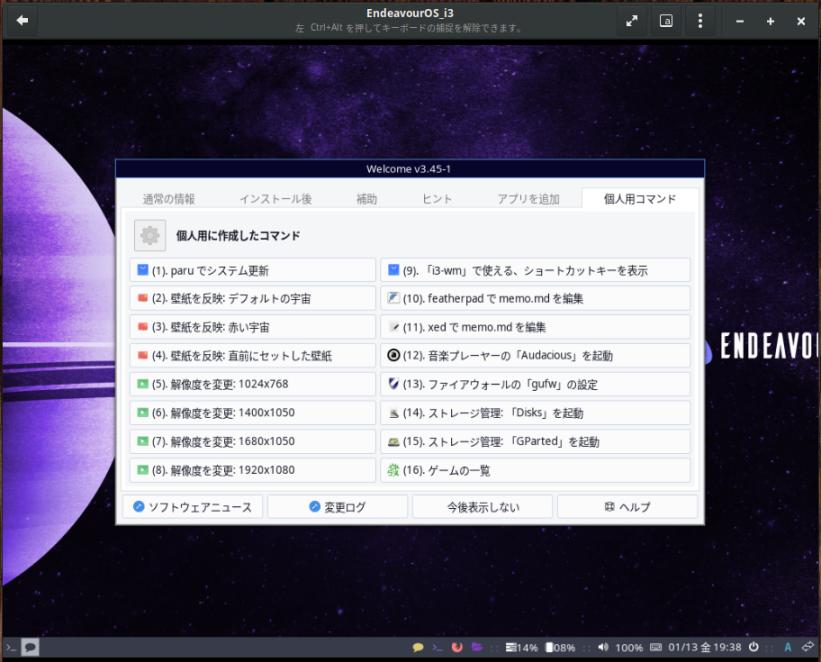Click the CPU usage 08% indicator

point(560,648)
